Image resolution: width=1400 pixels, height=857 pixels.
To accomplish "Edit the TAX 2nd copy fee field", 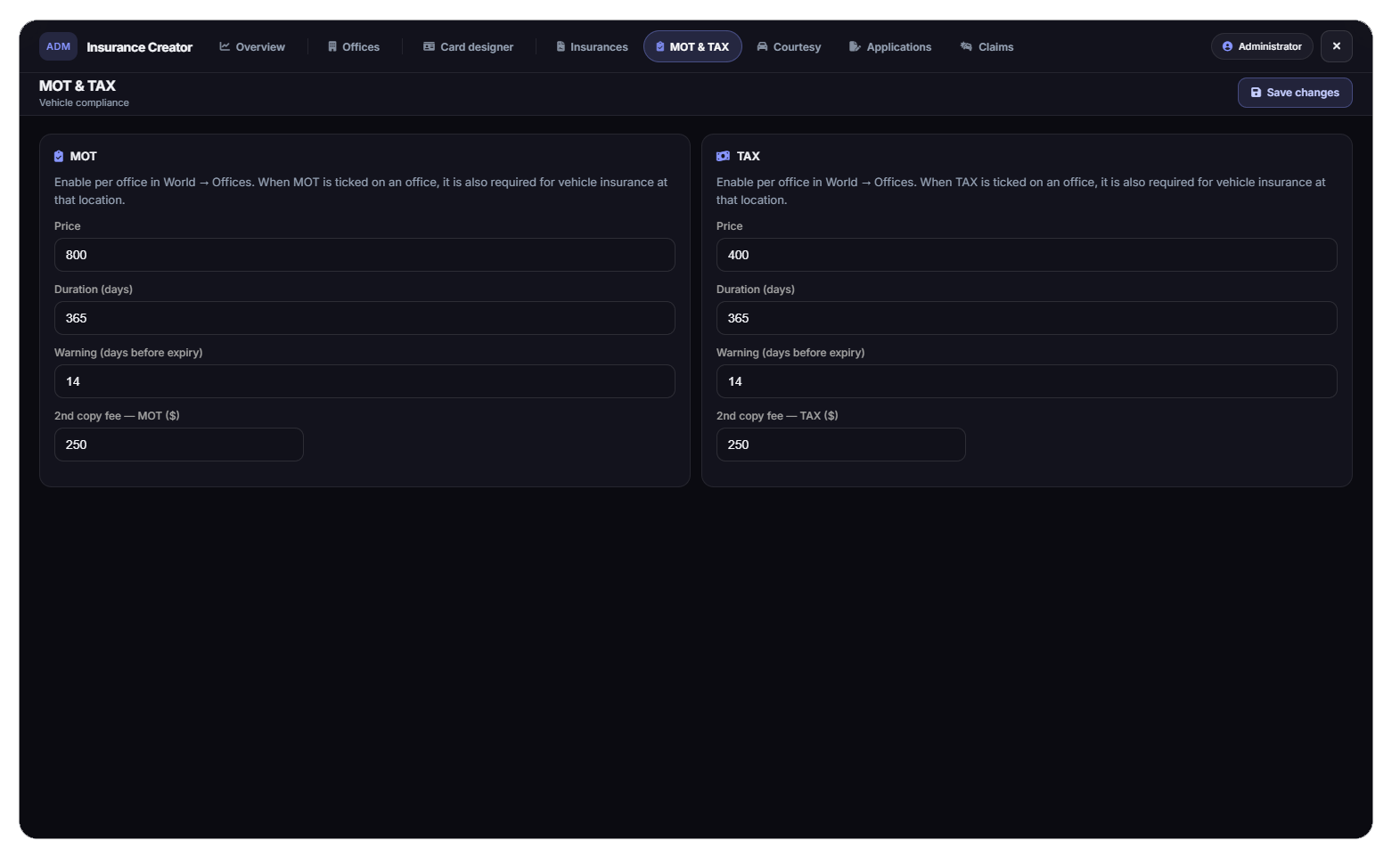I will pos(841,445).
